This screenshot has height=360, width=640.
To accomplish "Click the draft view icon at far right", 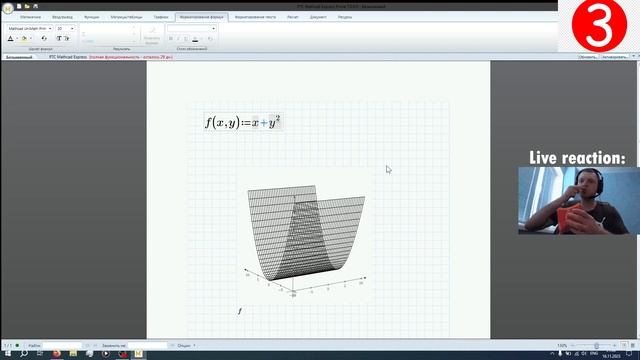I will 633,345.
